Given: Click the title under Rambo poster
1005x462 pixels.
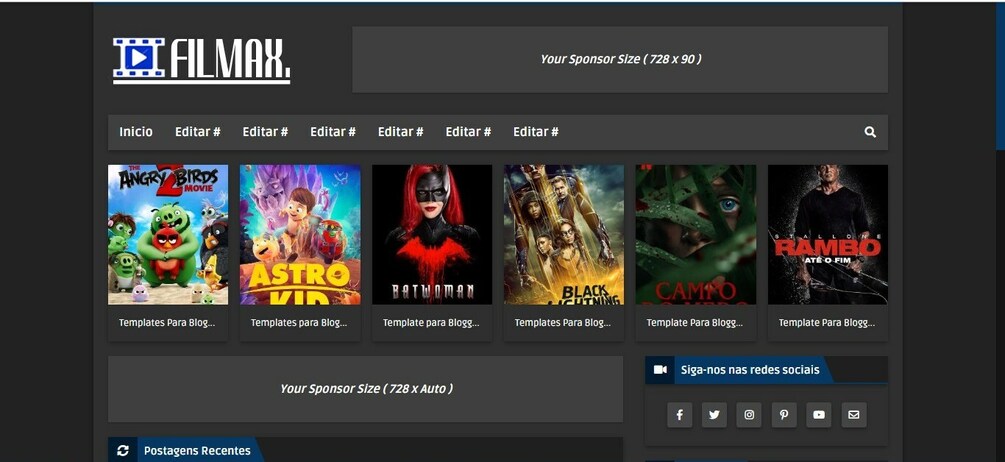Looking at the screenshot, I should coord(827,323).
